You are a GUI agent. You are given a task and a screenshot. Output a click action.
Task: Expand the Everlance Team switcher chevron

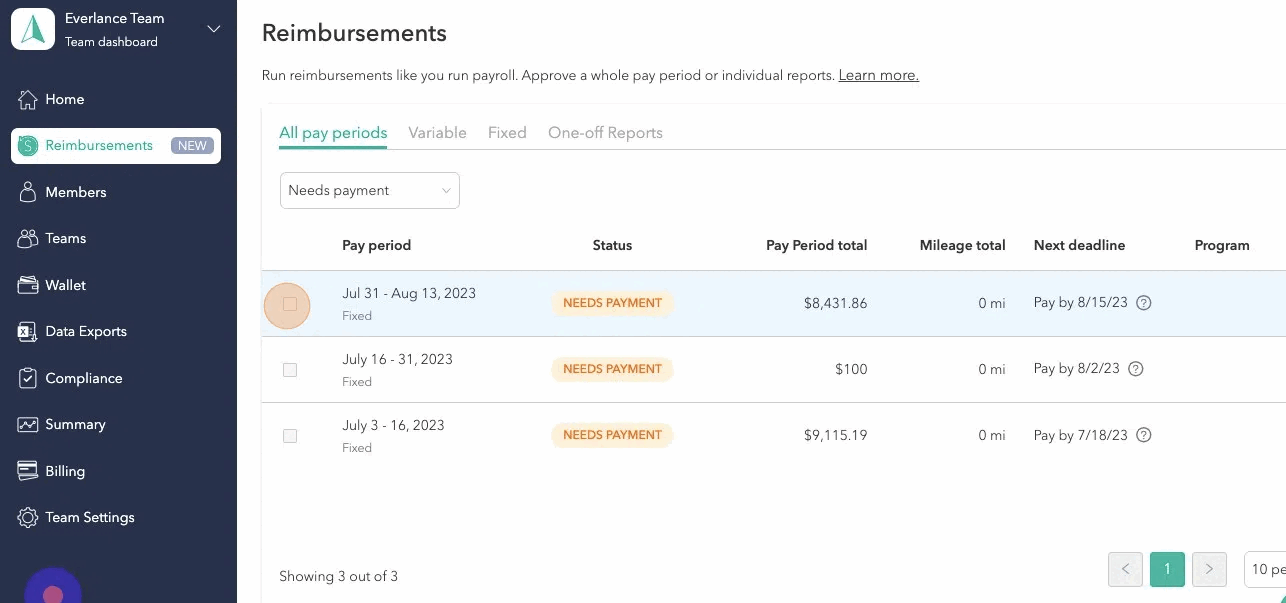213,29
